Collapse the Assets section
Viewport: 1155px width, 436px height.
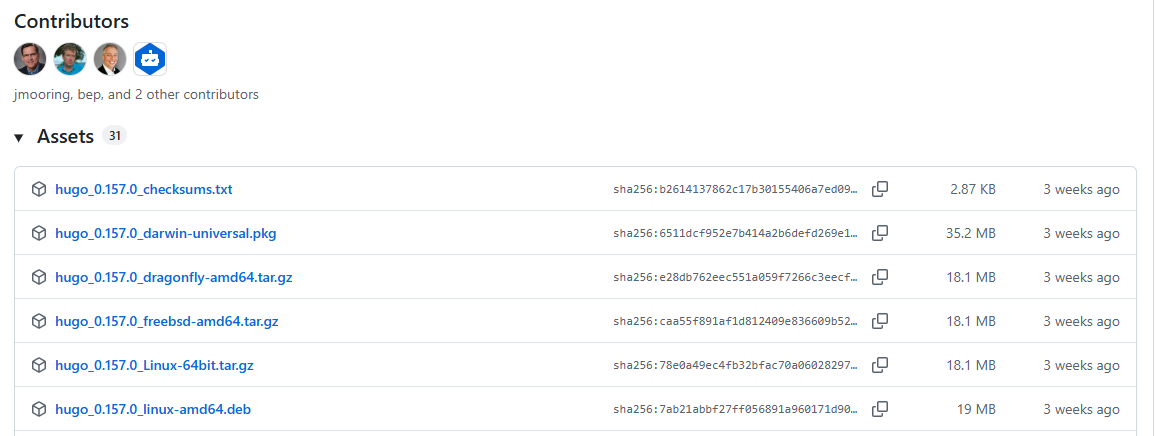(19, 137)
